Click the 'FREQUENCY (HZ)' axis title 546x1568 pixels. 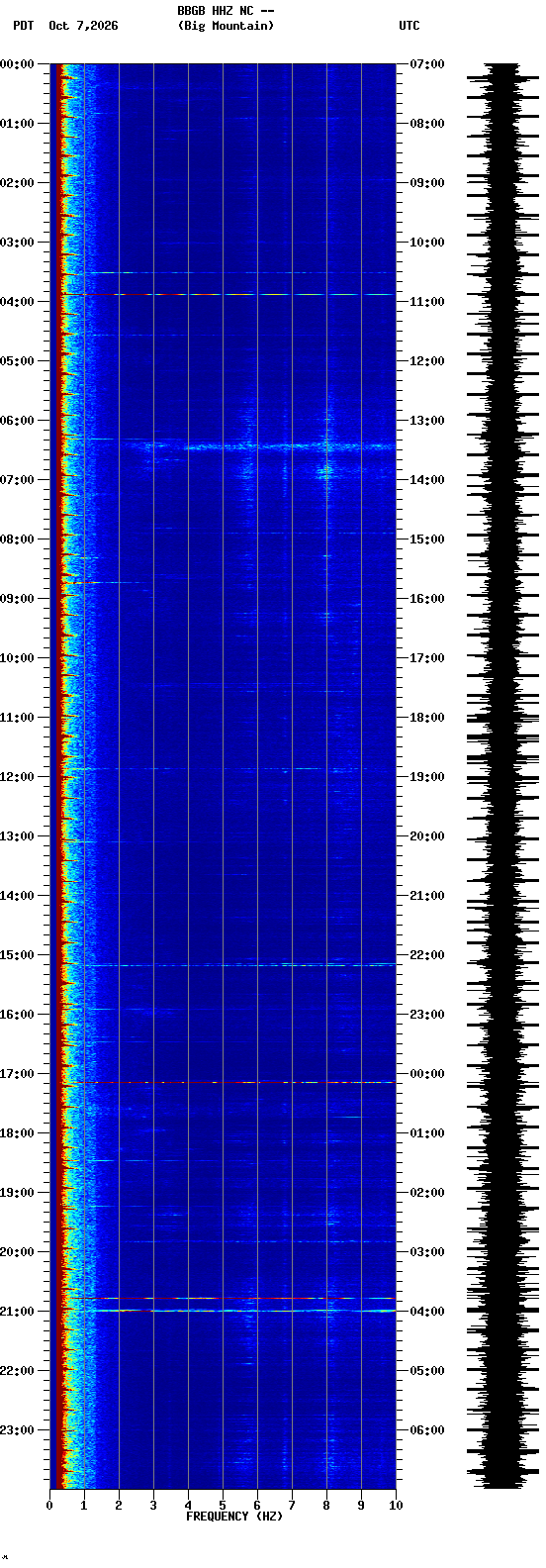(234, 1517)
